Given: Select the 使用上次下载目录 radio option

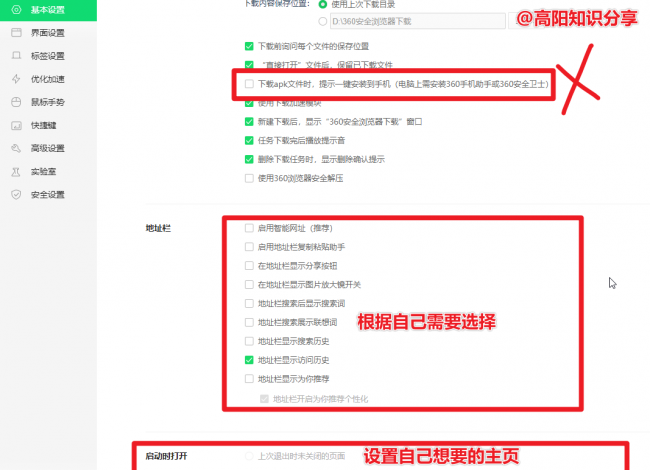Looking at the screenshot, I should point(323,5).
